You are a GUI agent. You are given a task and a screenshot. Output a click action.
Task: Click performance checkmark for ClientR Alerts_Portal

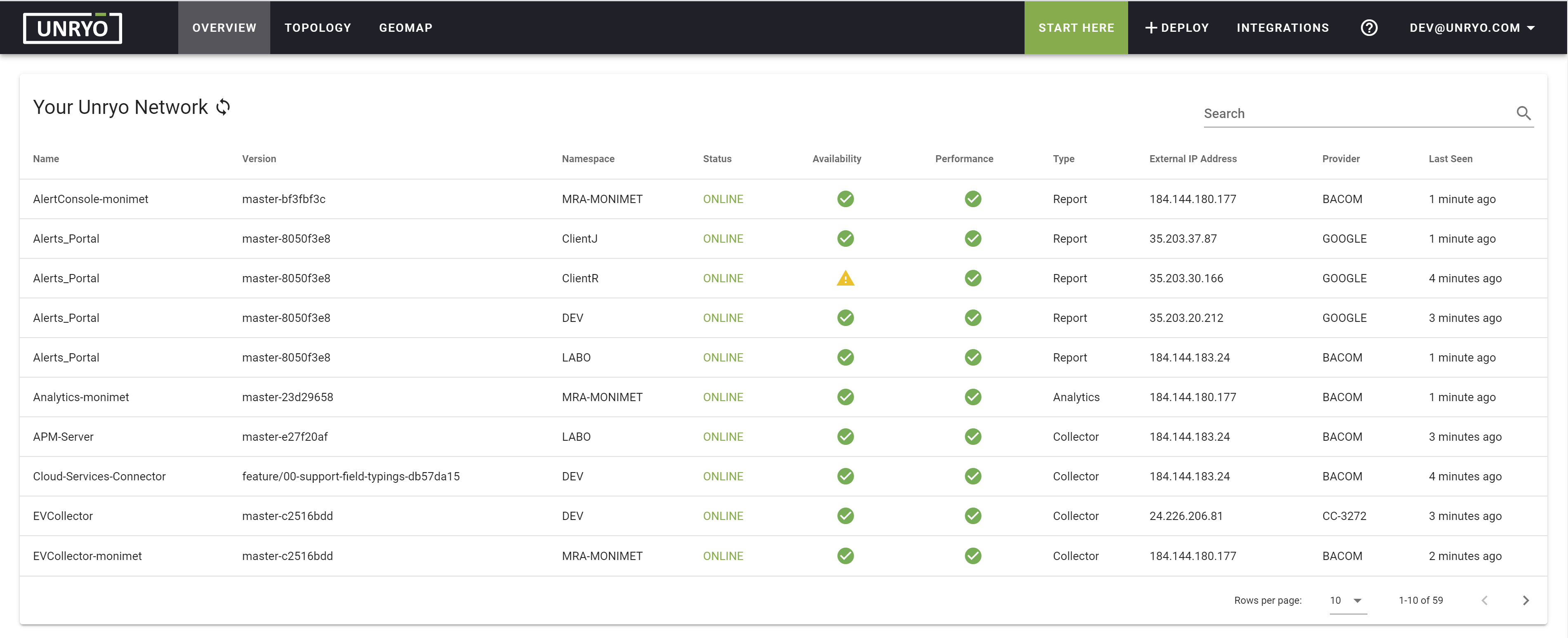point(973,278)
